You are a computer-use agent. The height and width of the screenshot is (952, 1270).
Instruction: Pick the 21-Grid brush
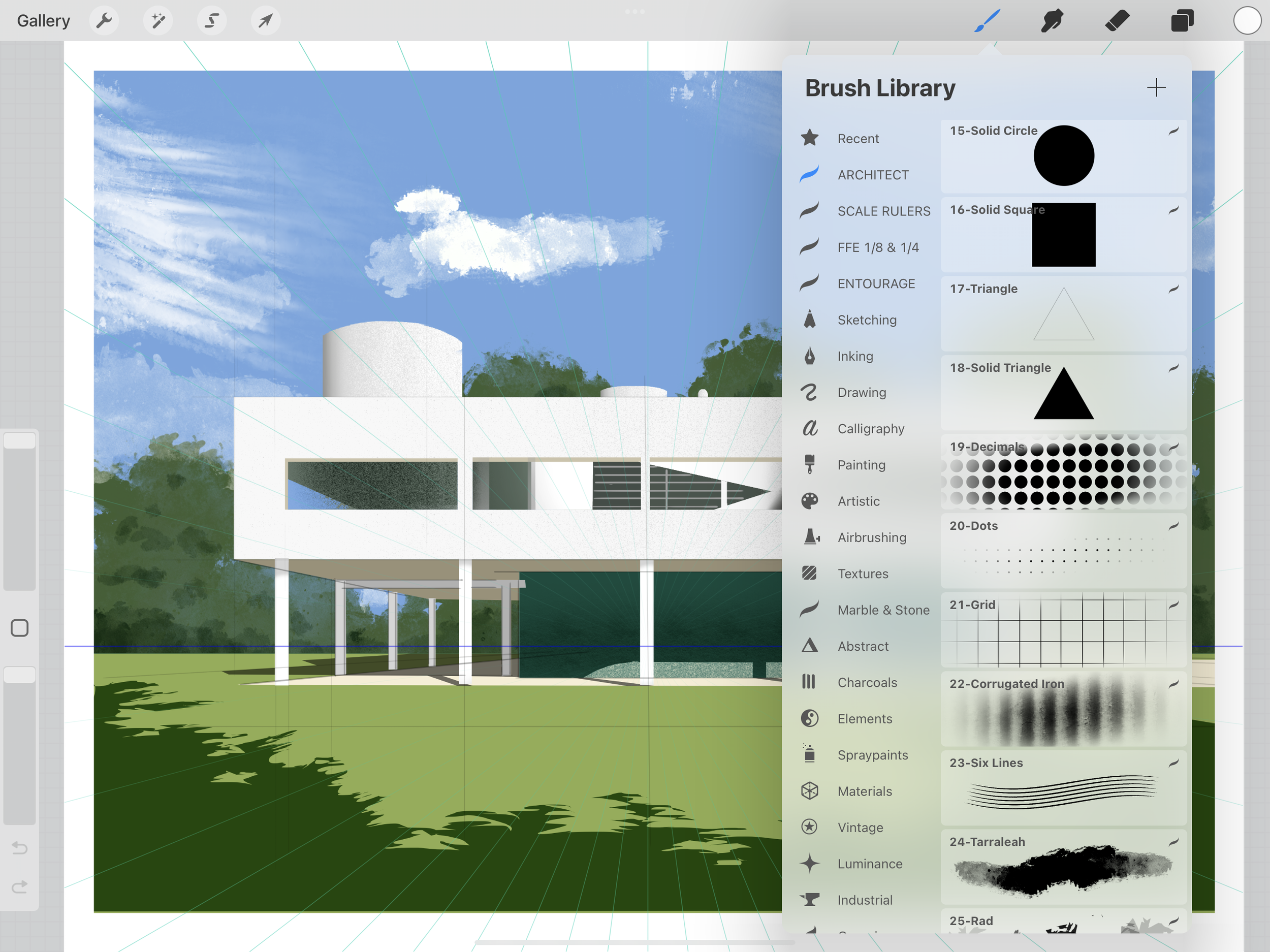1063,630
